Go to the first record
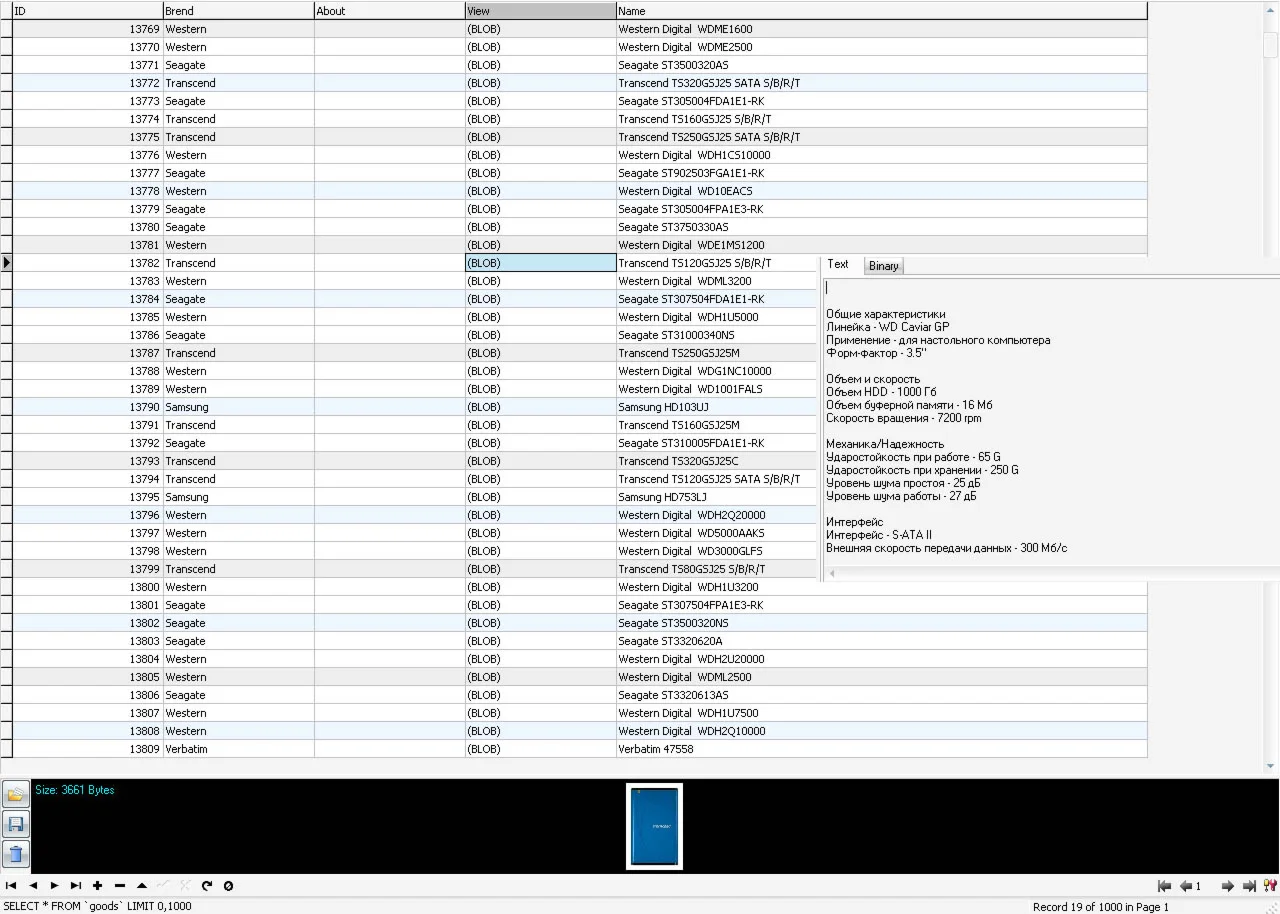Image resolution: width=1280 pixels, height=914 pixels. [x=11, y=886]
